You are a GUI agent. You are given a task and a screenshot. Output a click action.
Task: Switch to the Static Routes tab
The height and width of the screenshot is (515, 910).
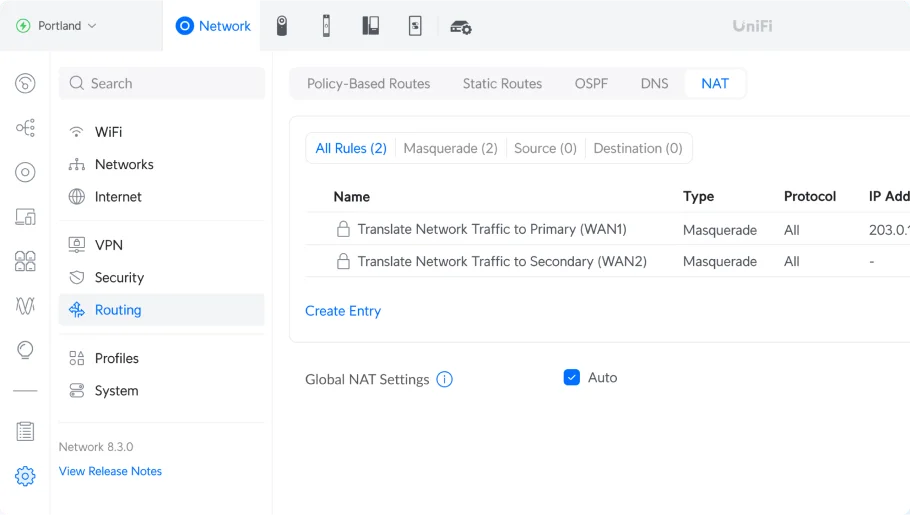pyautogui.click(x=502, y=84)
